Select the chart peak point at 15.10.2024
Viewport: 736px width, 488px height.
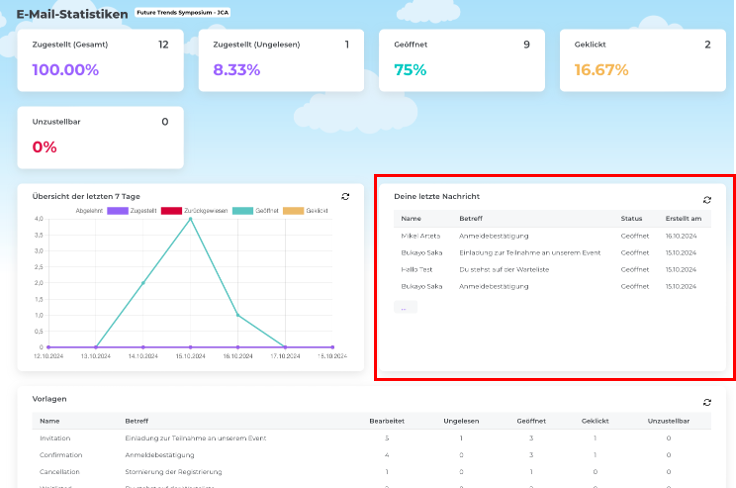tap(190, 219)
